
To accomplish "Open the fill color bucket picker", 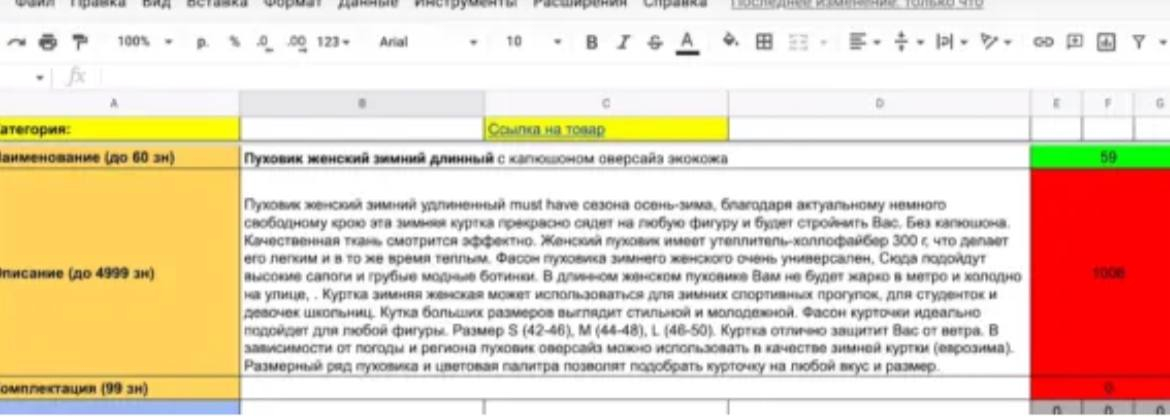I will (x=731, y=42).
